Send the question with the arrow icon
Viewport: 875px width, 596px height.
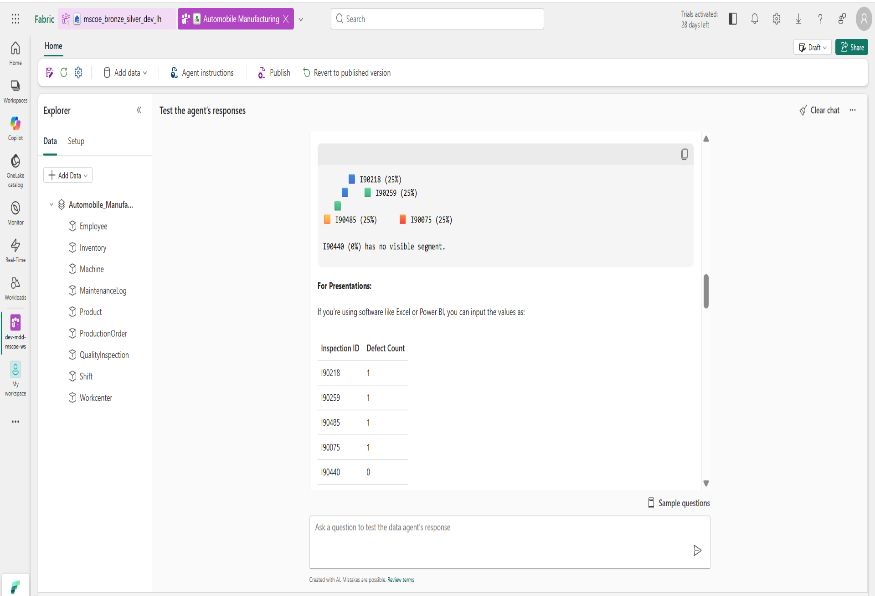point(697,550)
